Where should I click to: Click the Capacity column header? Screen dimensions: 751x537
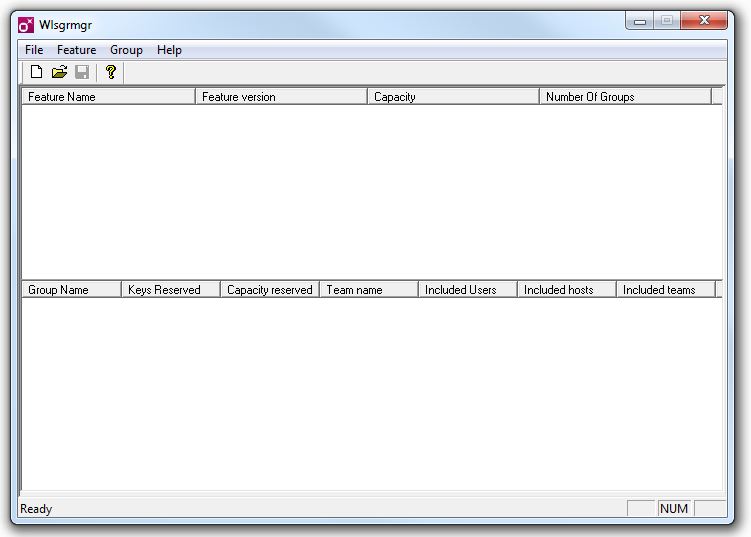(x=453, y=97)
